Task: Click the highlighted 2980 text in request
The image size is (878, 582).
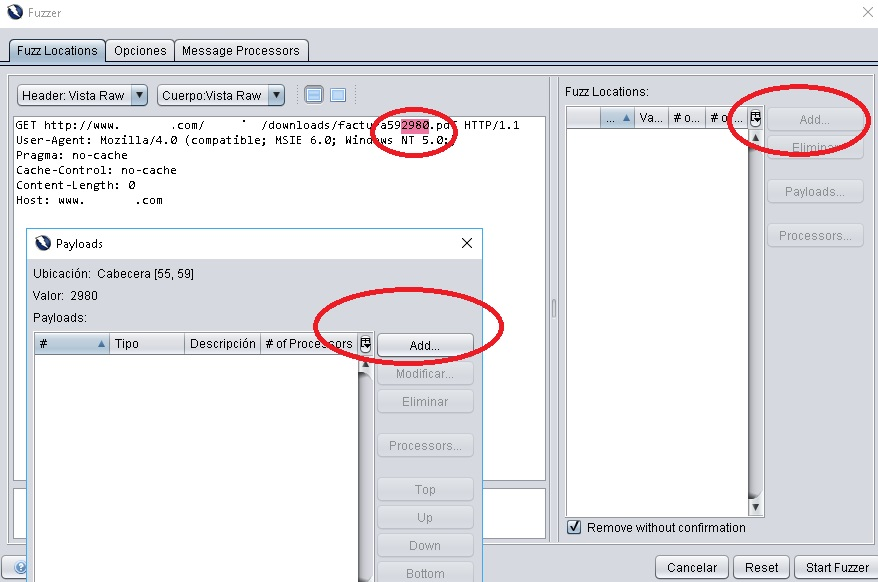Action: pos(415,125)
